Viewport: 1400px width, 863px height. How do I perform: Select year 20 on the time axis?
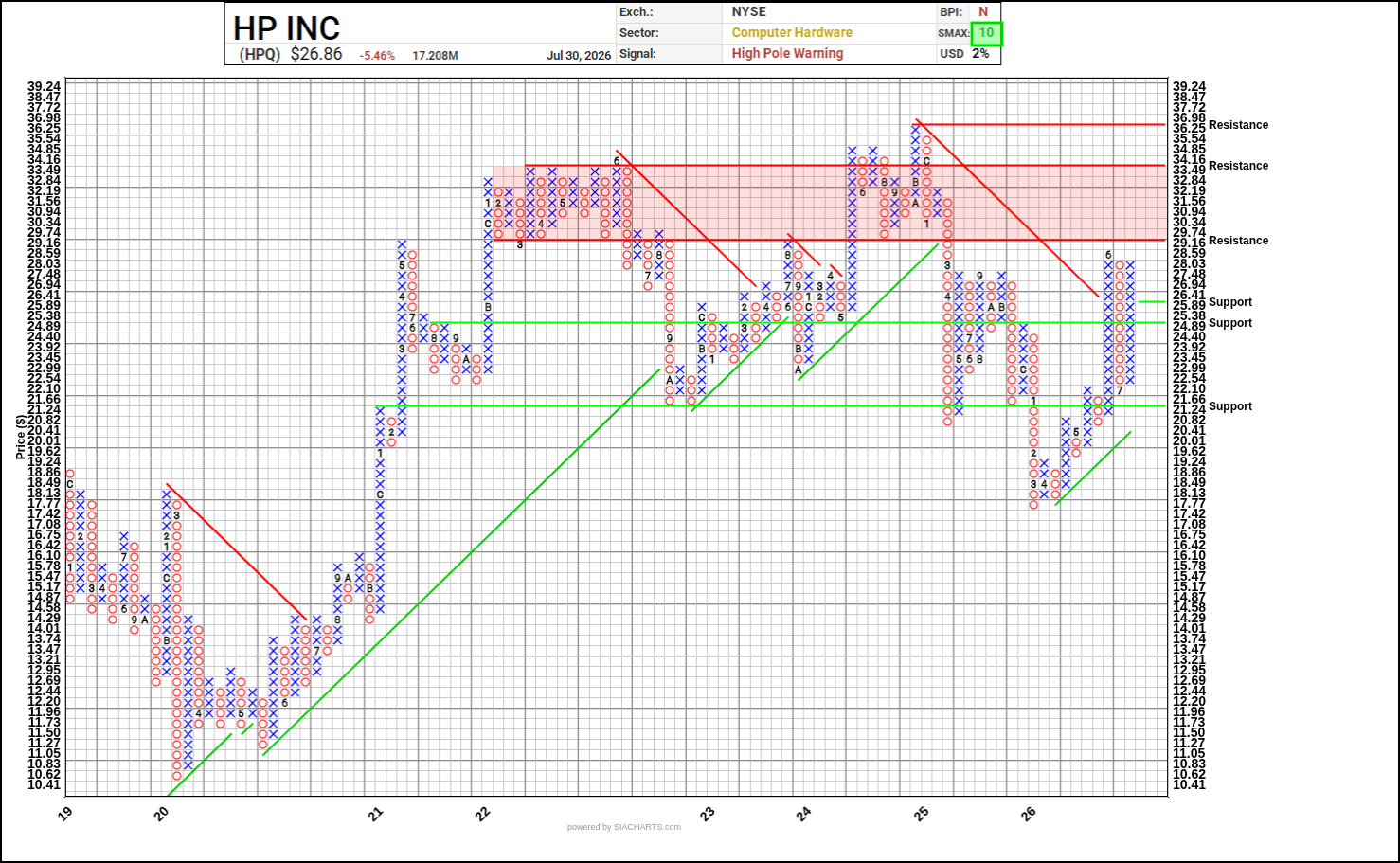(162, 813)
